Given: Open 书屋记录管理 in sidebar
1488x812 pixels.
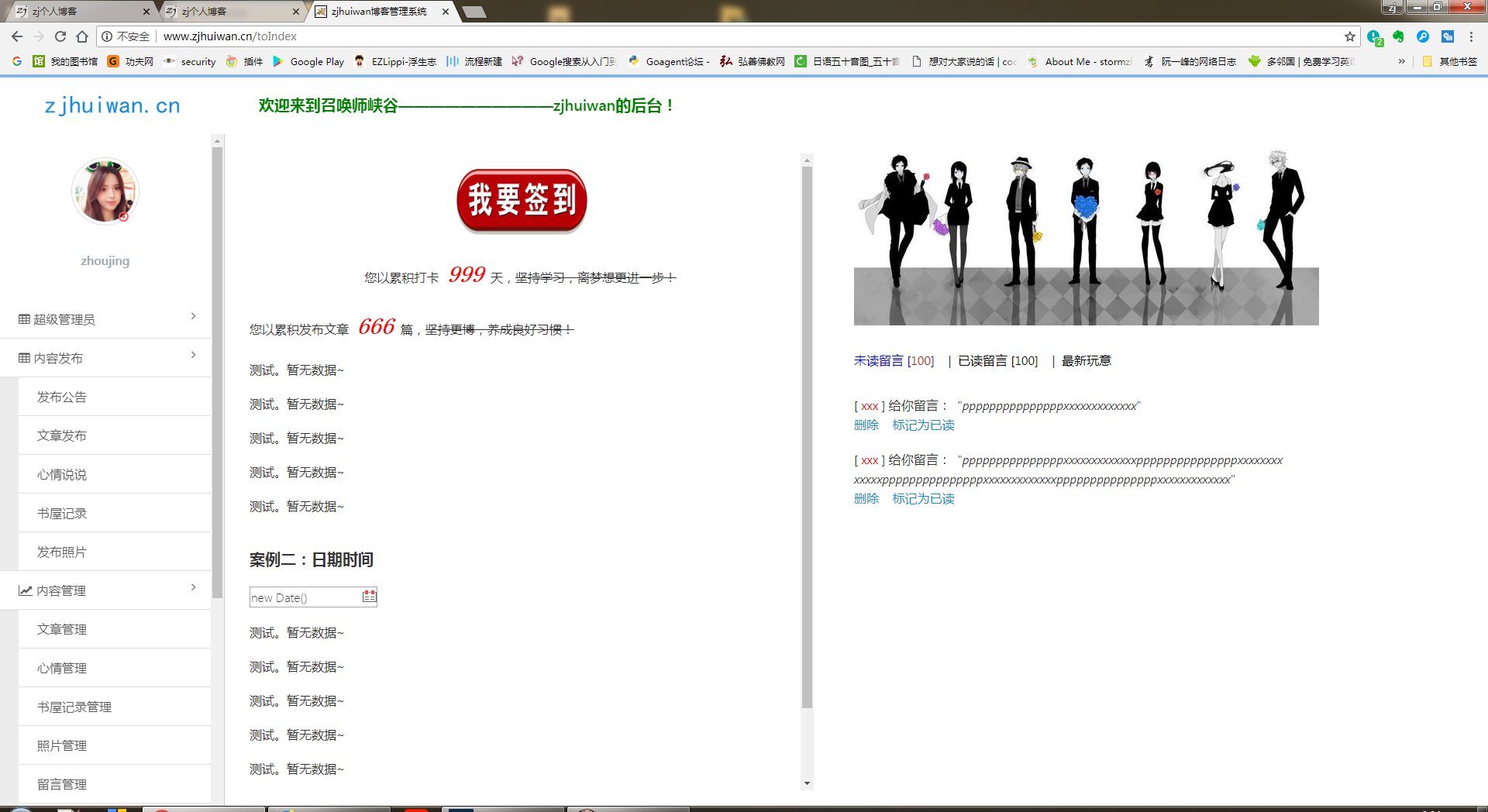Looking at the screenshot, I should pyautogui.click(x=115, y=707).
